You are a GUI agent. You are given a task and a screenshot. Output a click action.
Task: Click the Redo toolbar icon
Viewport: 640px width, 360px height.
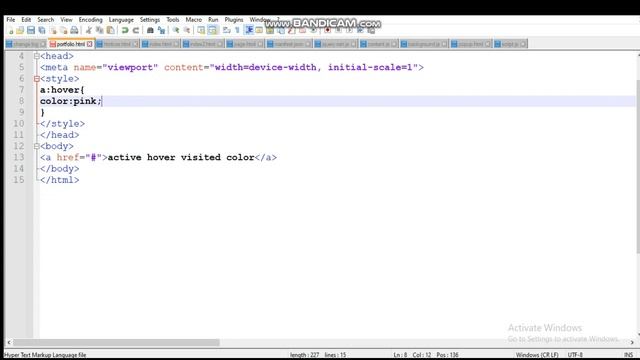(x=136, y=31)
